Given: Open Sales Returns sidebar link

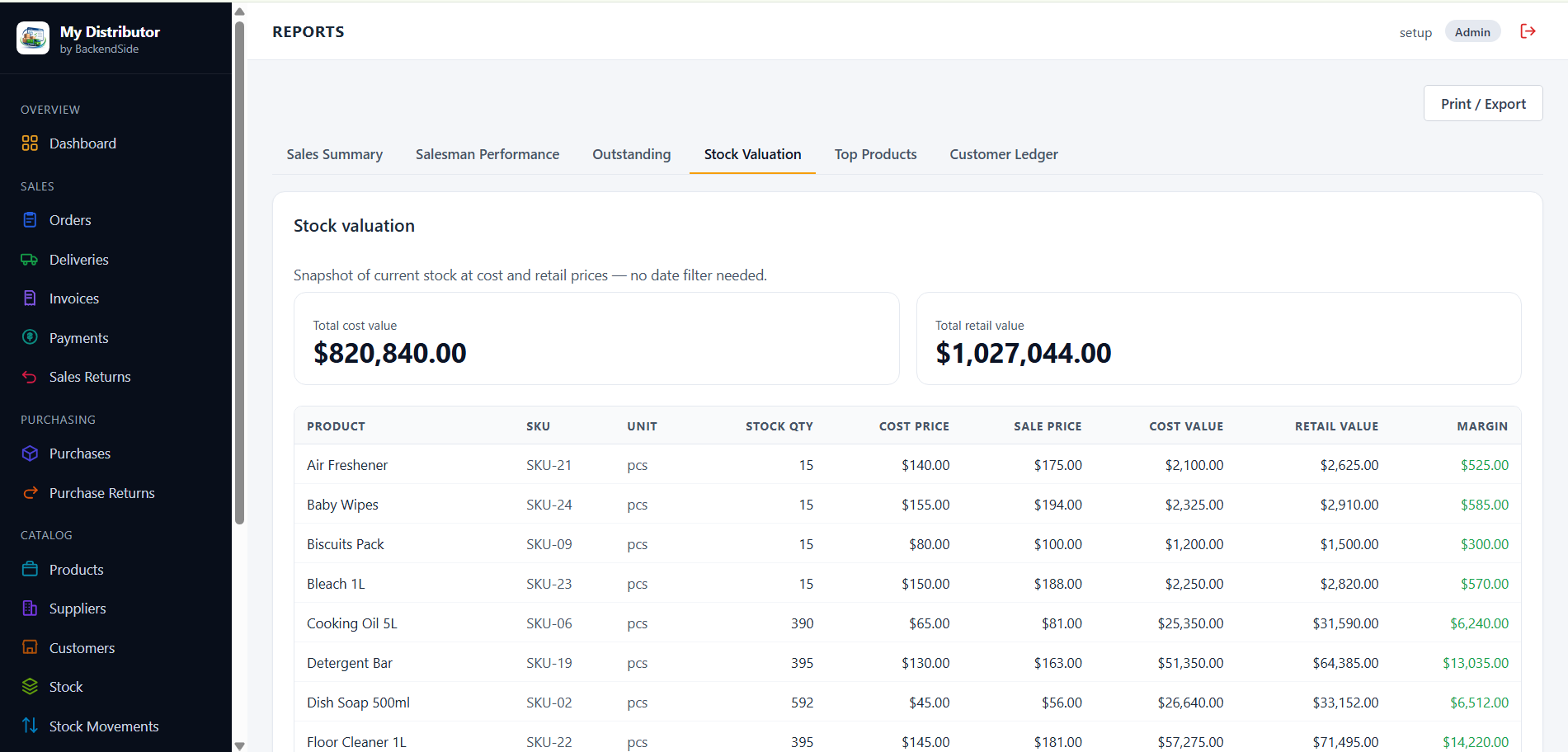Looking at the screenshot, I should 90,377.
